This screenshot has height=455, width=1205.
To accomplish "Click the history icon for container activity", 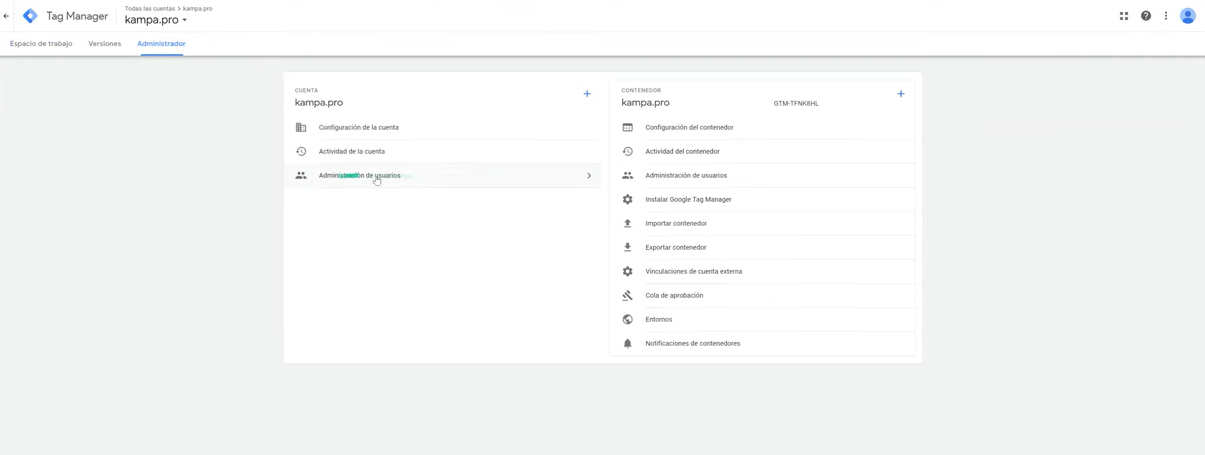I will (628, 152).
